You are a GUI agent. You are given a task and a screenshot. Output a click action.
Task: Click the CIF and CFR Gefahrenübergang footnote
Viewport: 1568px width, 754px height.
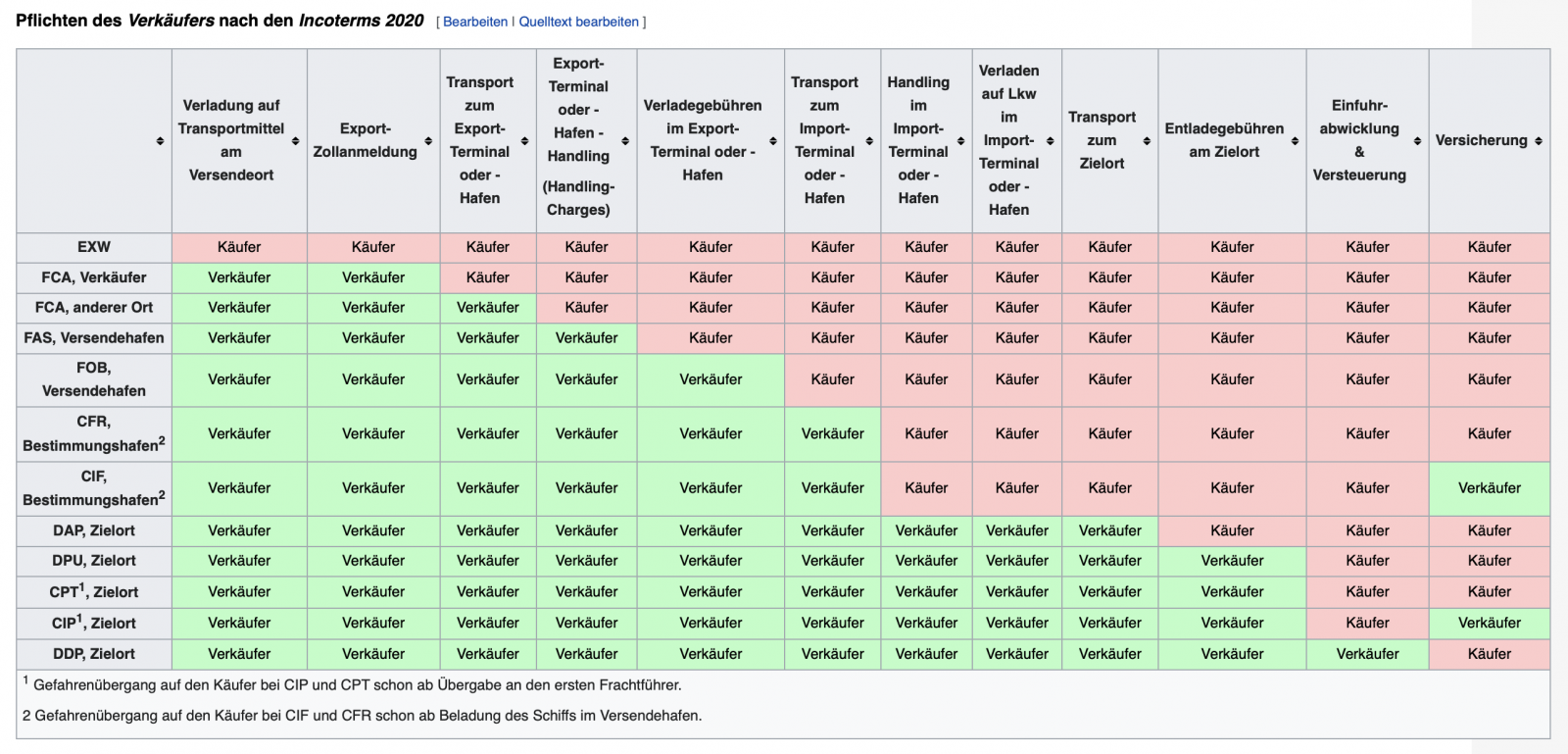[x=363, y=715]
